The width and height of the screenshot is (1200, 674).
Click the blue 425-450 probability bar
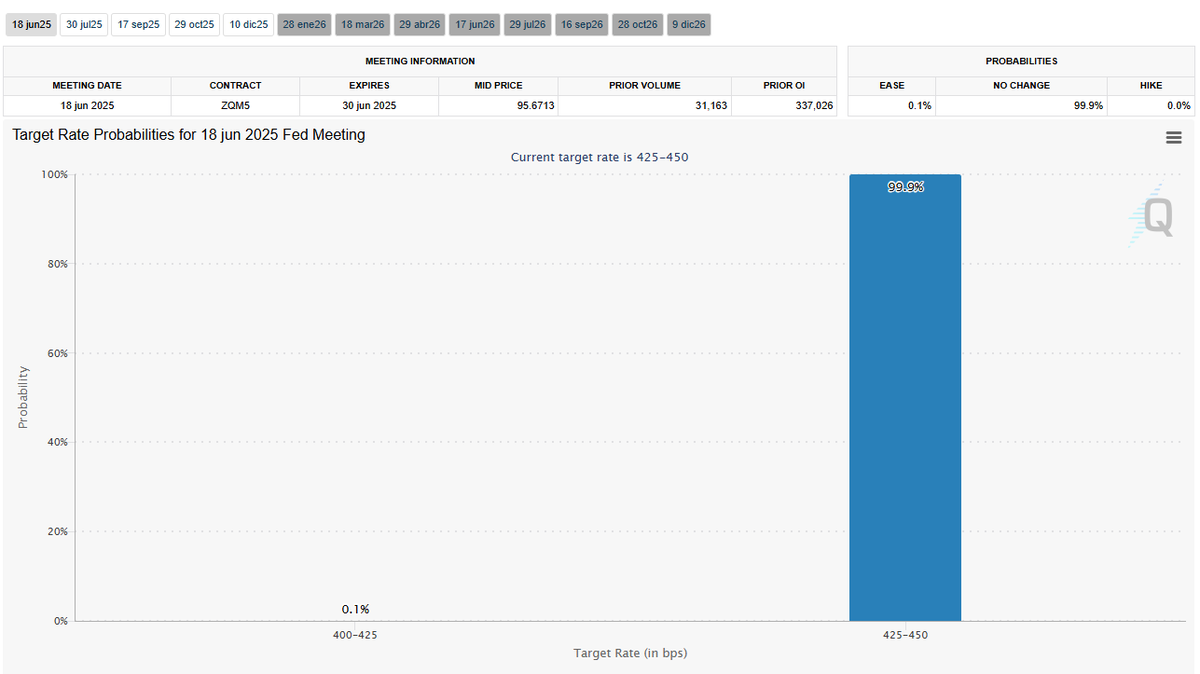point(905,398)
